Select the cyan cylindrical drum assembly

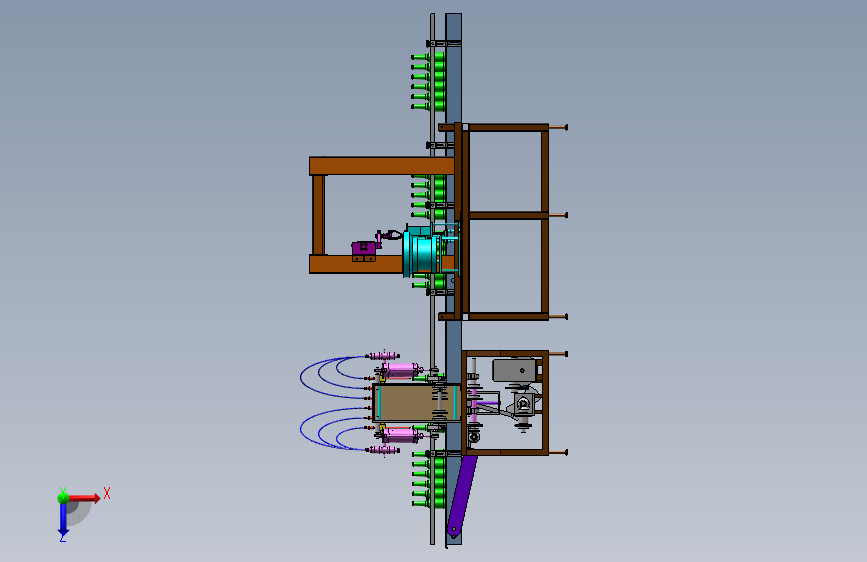[422, 252]
